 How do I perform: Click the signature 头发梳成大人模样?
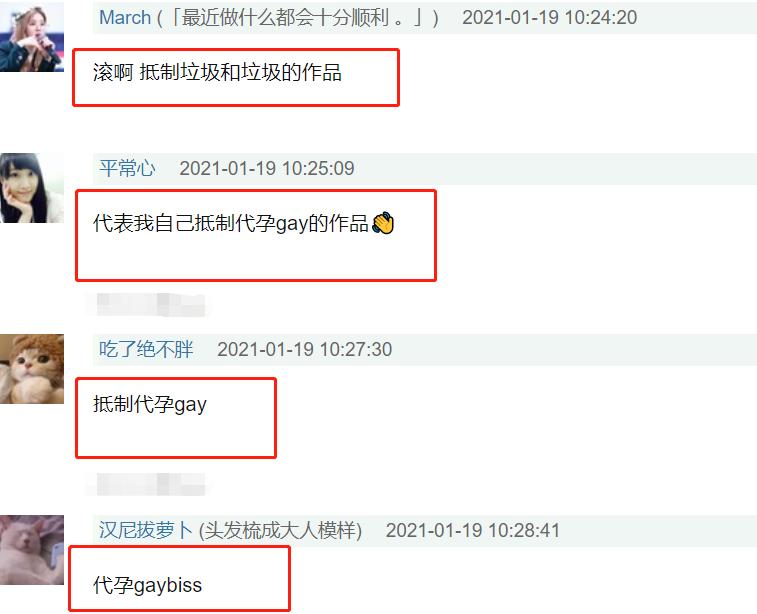coord(280,530)
